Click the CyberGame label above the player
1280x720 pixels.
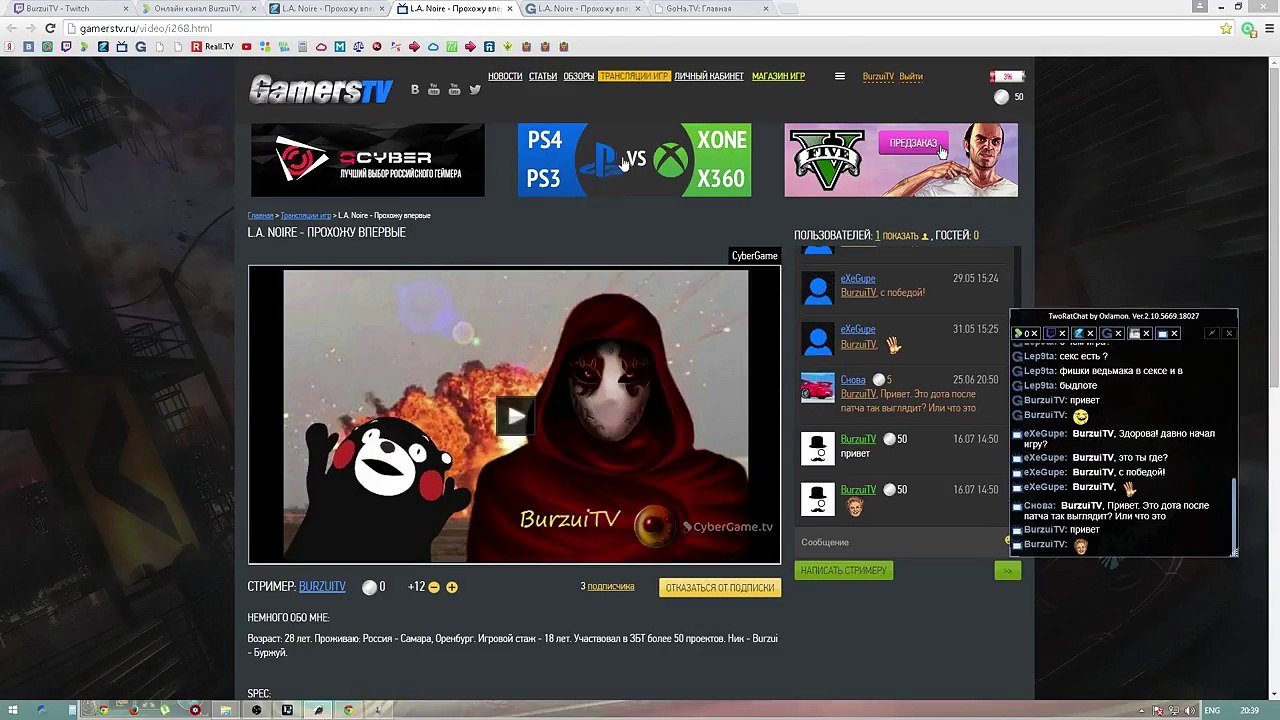pyautogui.click(x=754, y=256)
